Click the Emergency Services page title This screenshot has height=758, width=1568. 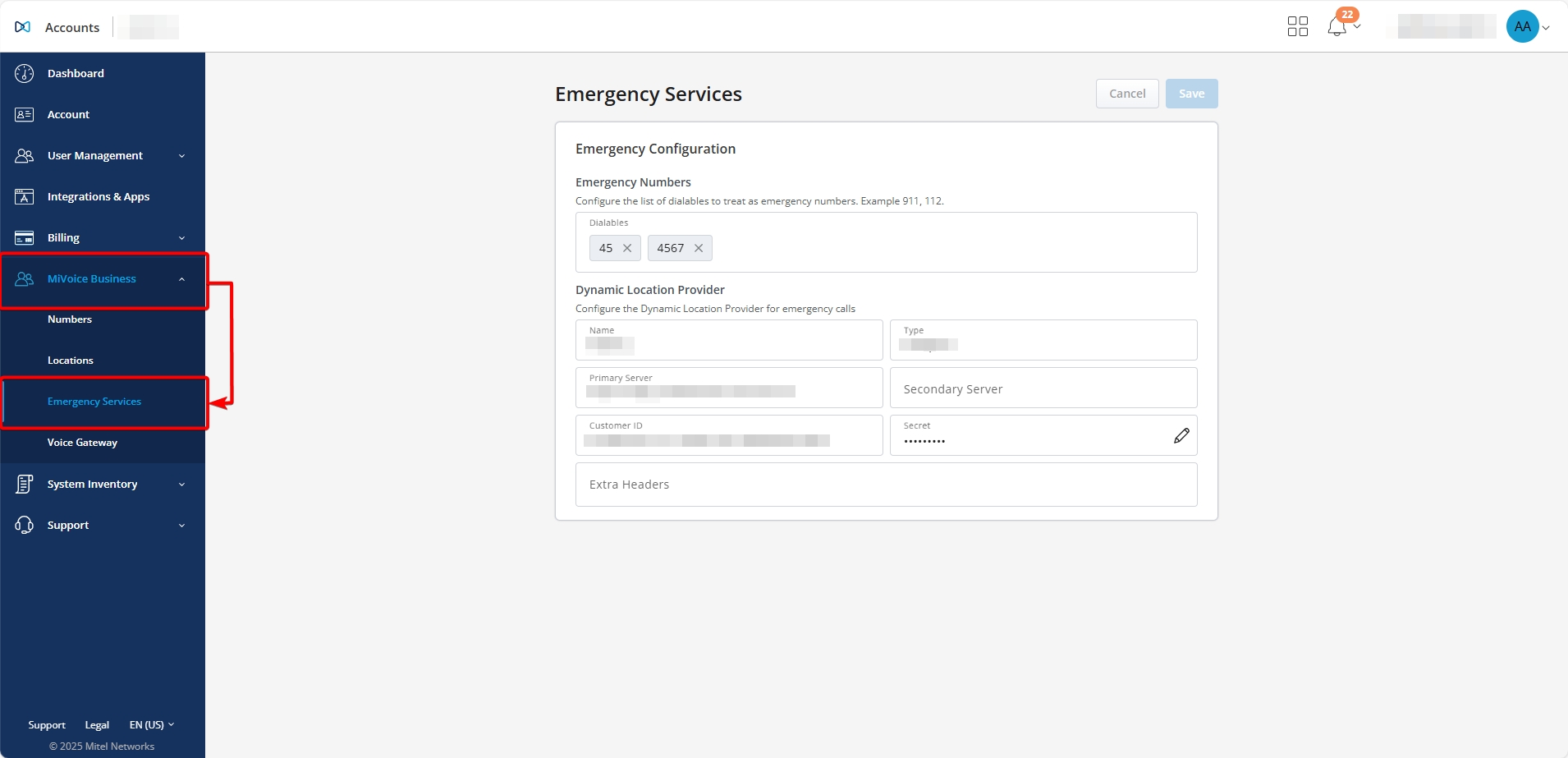click(649, 94)
